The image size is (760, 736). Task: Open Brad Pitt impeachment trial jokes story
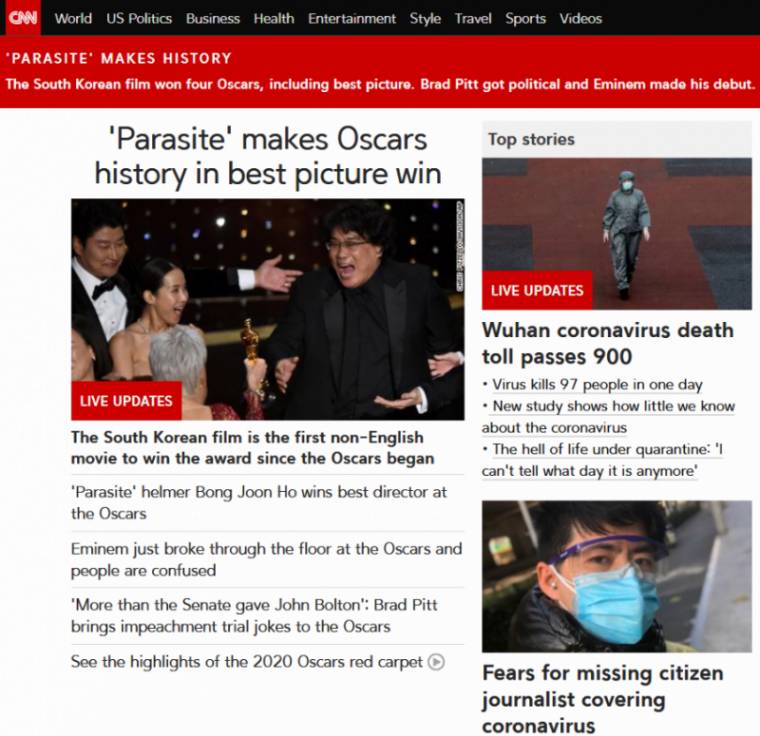(x=254, y=616)
